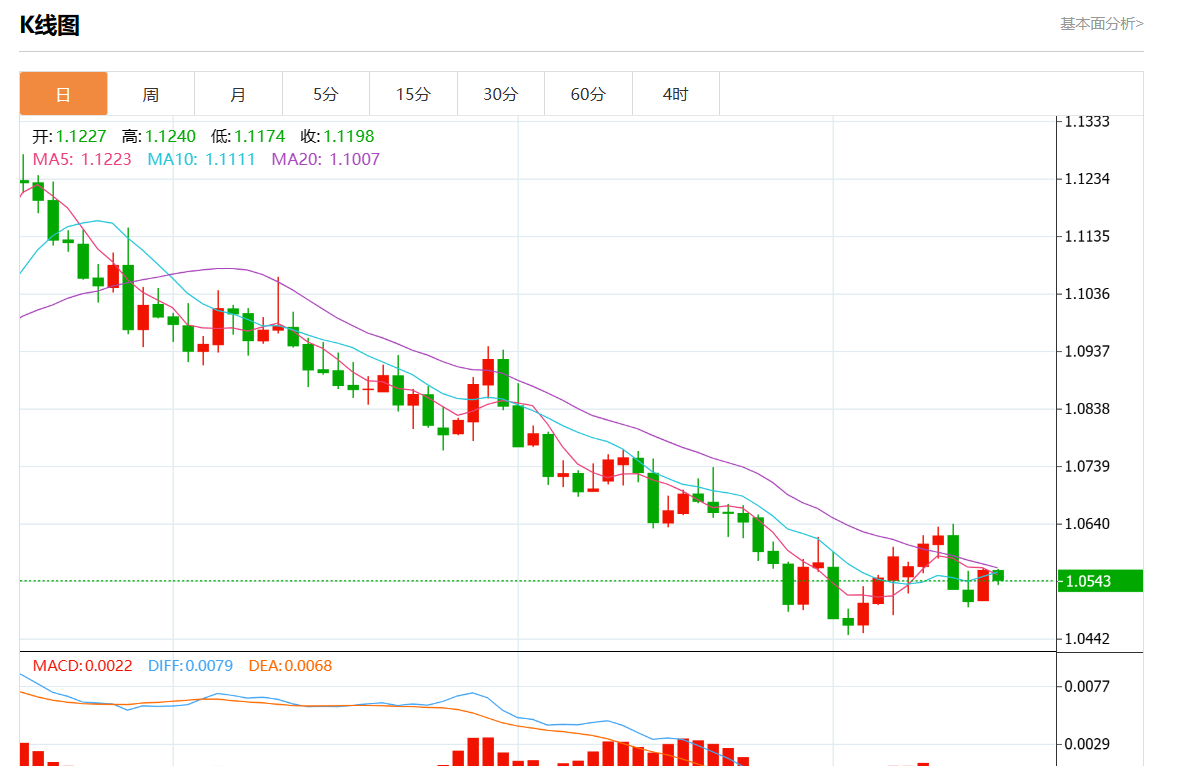Click the 1.0937 price axis label
Screen dimensions: 1181x766
[1087, 351]
